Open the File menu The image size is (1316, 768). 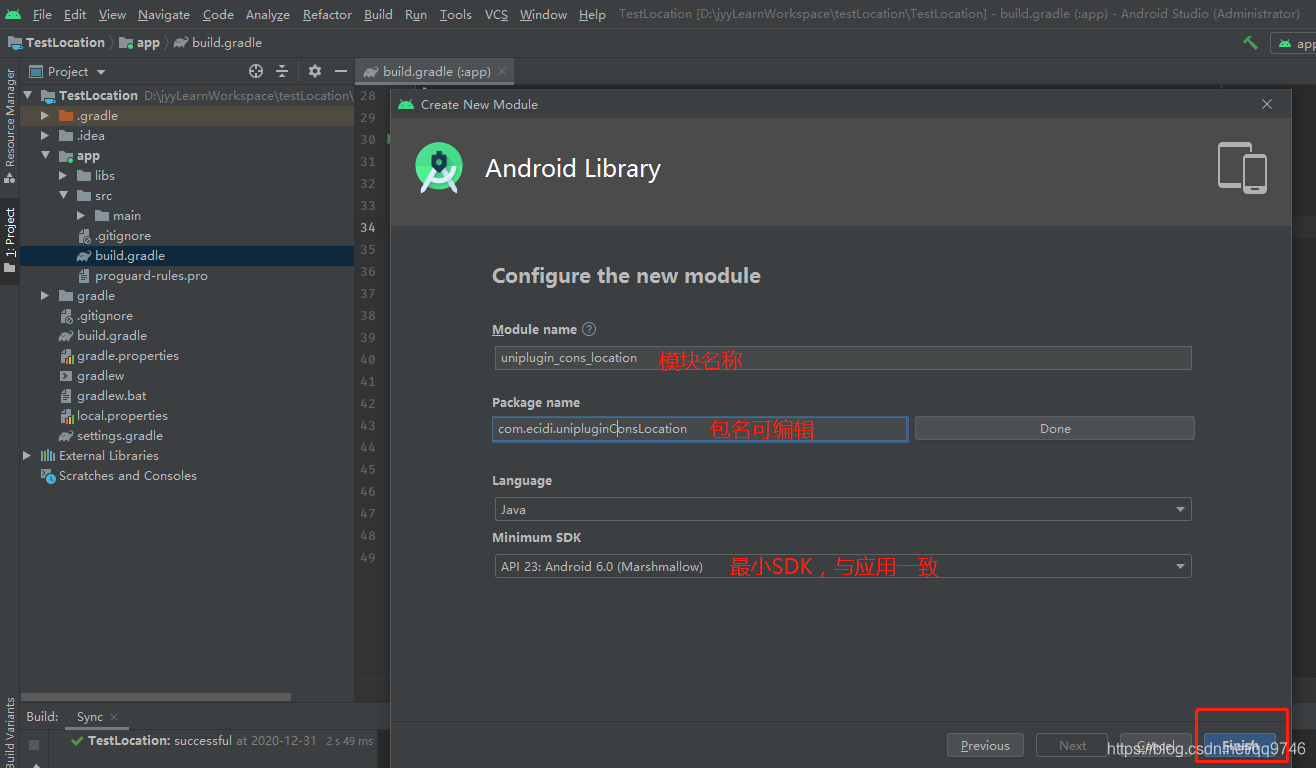click(42, 14)
